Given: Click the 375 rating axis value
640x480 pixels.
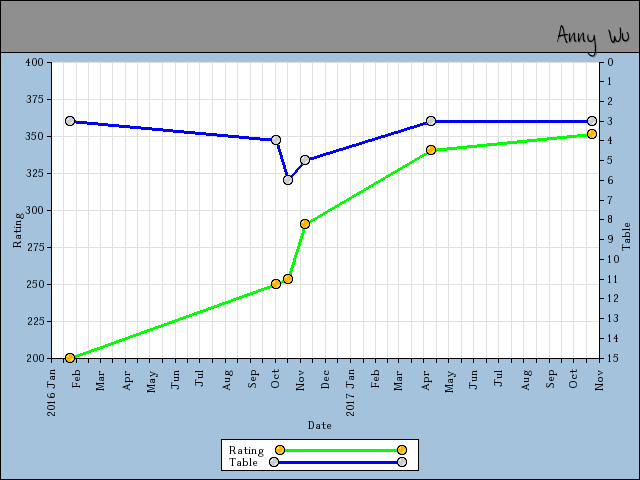Looking at the screenshot, I should [34, 99].
